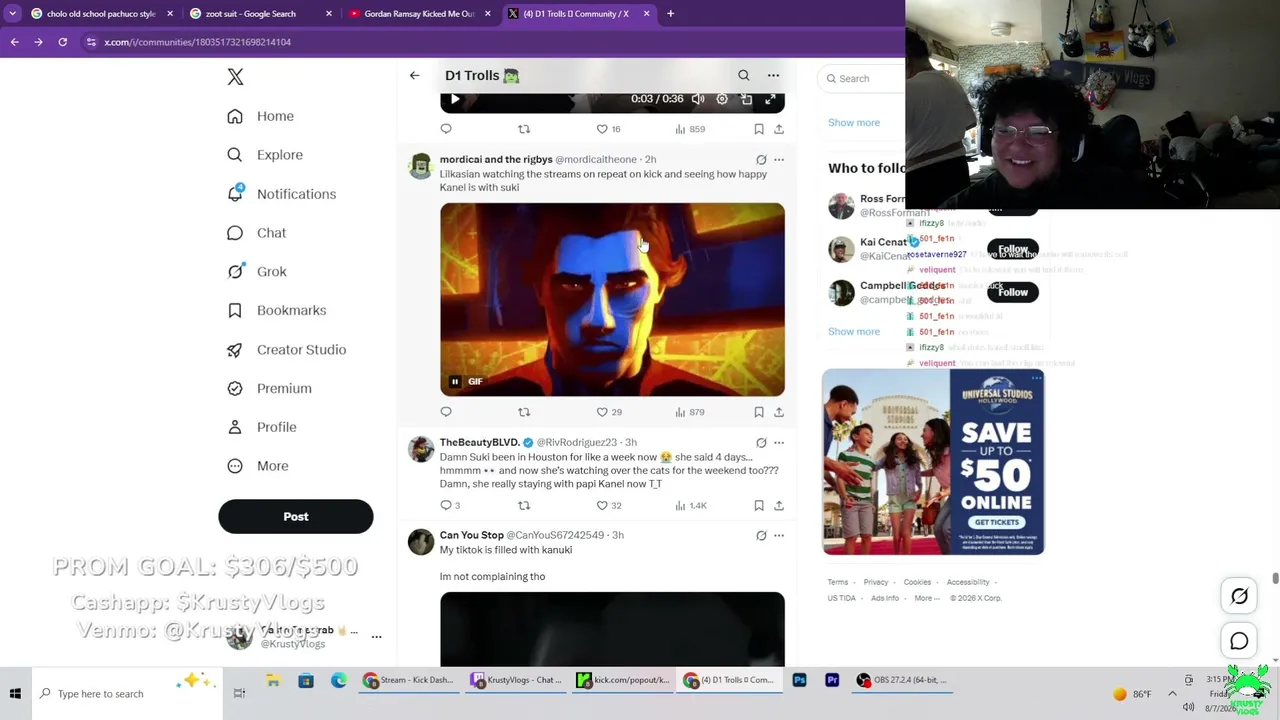Open Windows Start menu
Image resolution: width=1280 pixels, height=720 pixels.
(15, 693)
